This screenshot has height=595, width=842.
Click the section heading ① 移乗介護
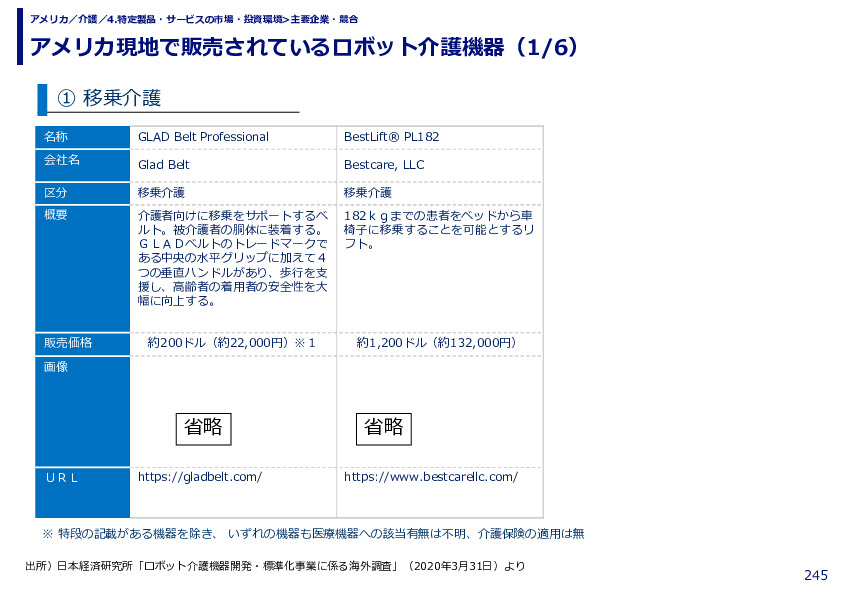coord(109,98)
